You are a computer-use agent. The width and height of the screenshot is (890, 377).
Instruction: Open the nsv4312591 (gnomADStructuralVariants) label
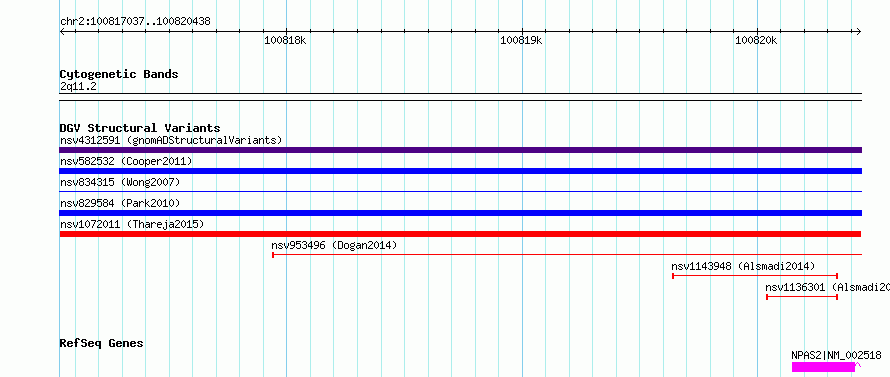pyautogui.click(x=171, y=140)
